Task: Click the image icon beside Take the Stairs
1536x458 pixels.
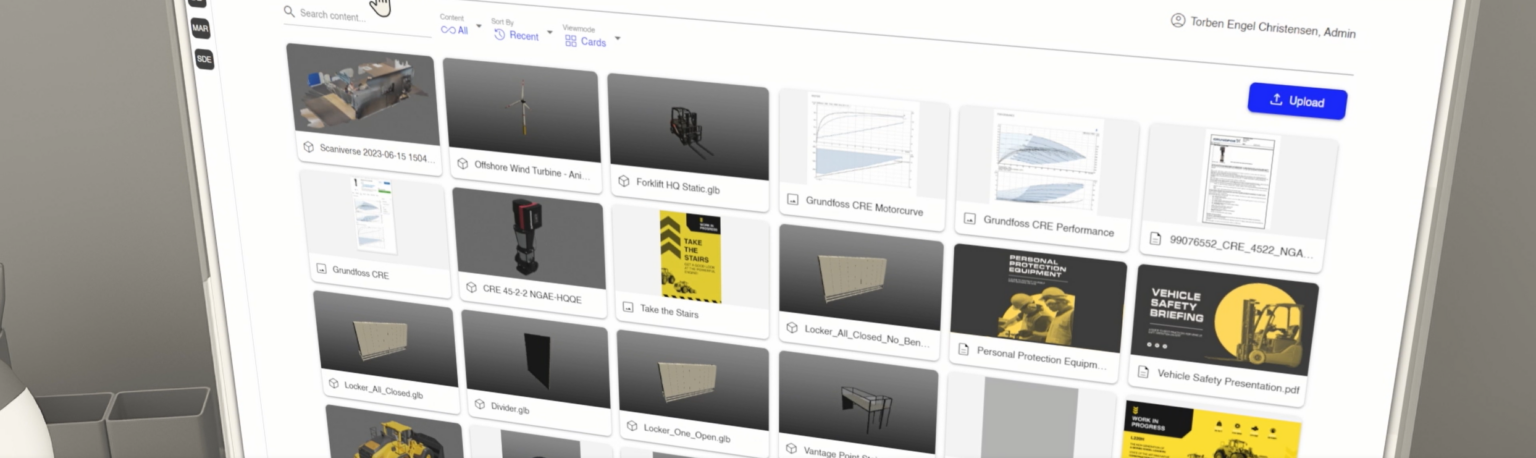Action: [x=628, y=307]
